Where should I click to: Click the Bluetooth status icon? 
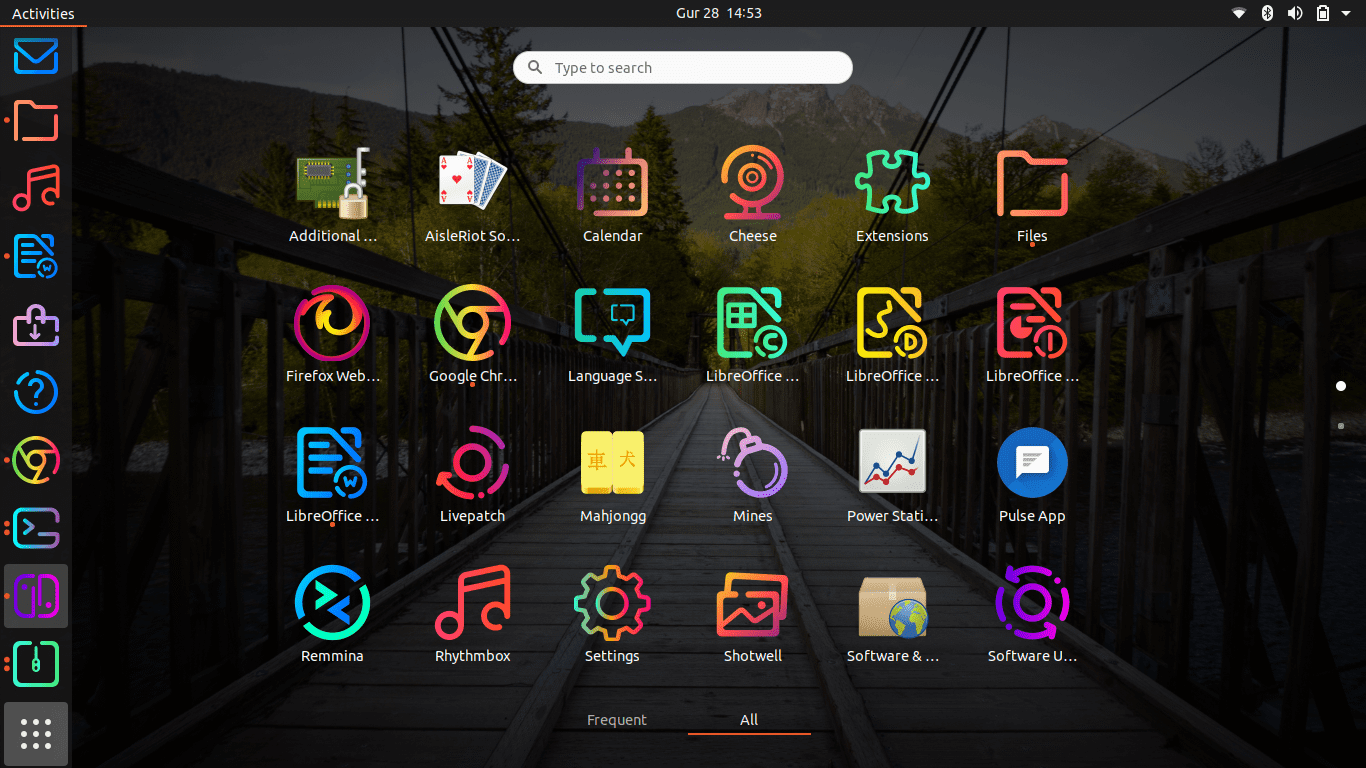coord(1266,13)
